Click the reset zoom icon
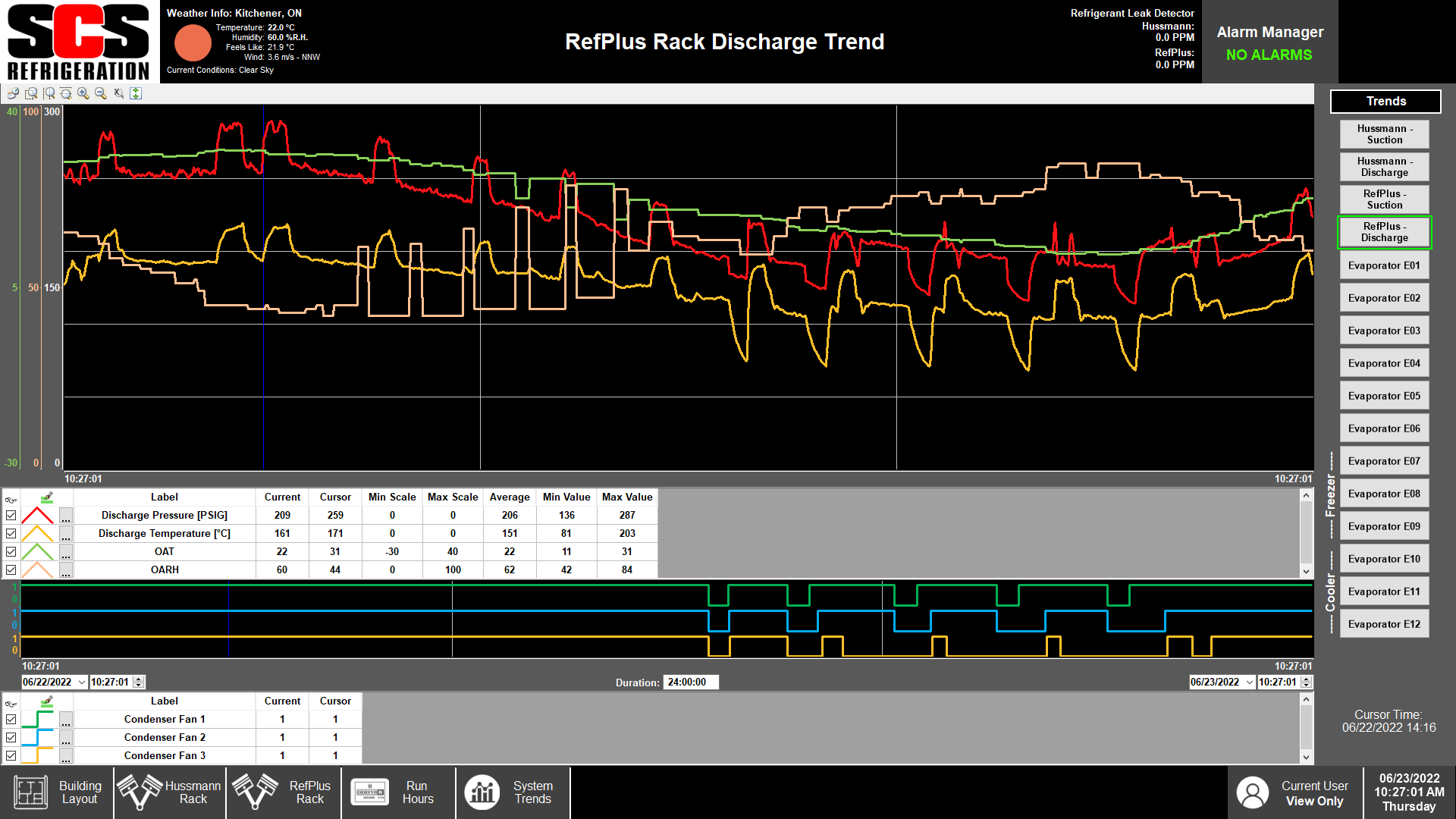Image resolution: width=1456 pixels, height=819 pixels. coord(118,93)
